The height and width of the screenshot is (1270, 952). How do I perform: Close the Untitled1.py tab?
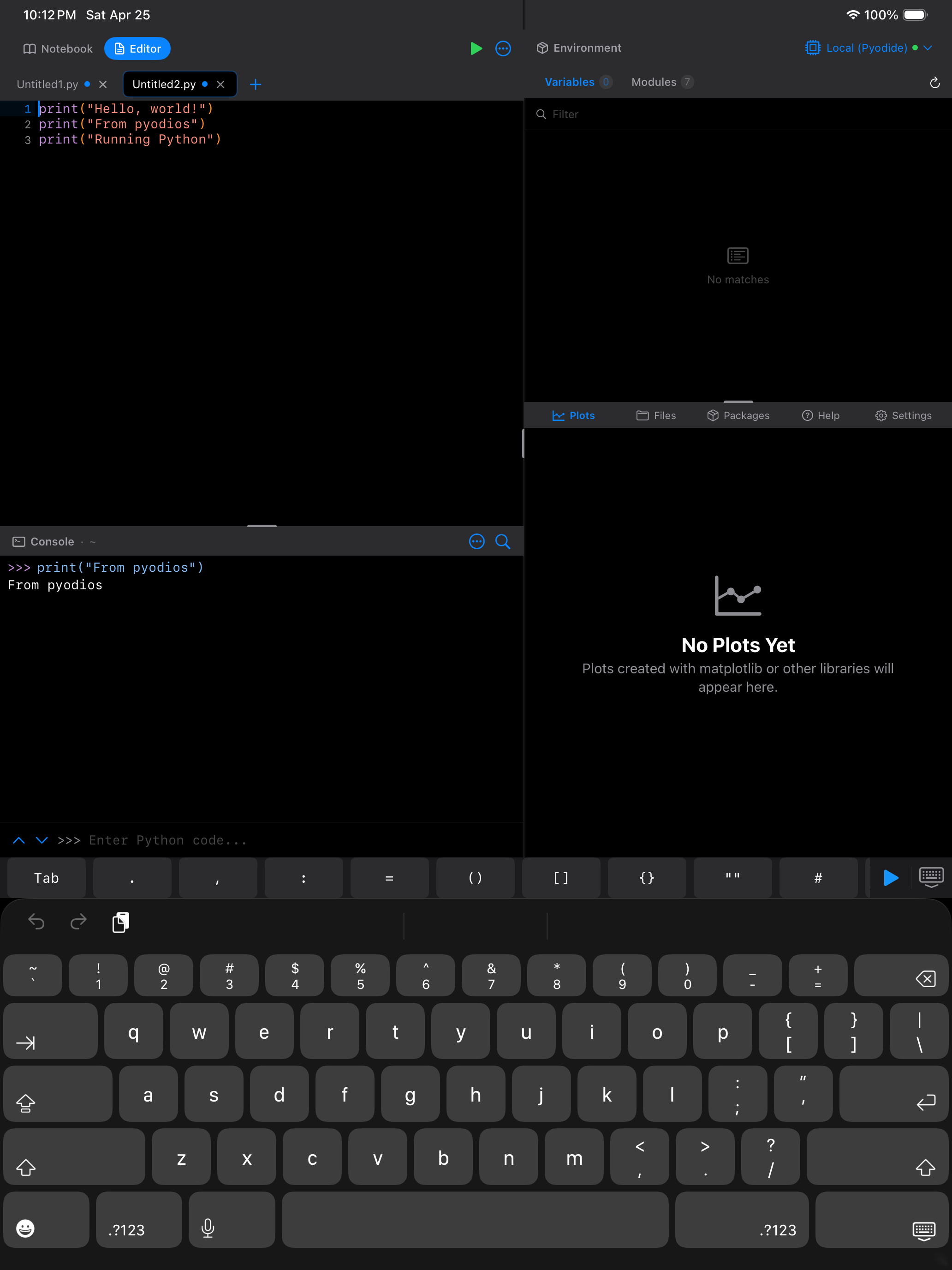click(103, 84)
